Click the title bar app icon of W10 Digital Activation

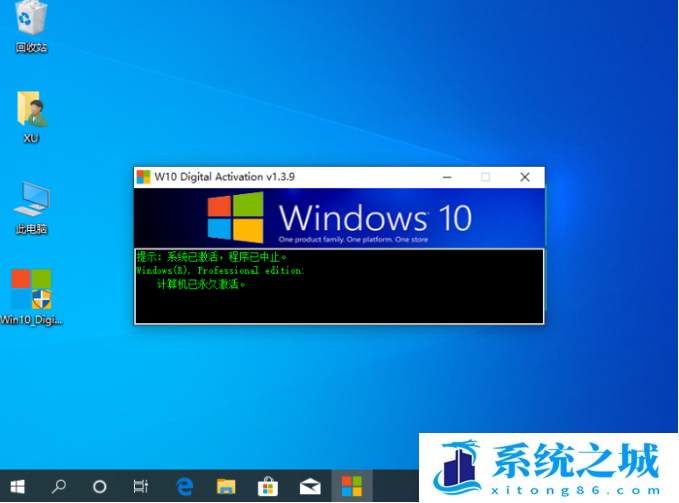[143, 177]
